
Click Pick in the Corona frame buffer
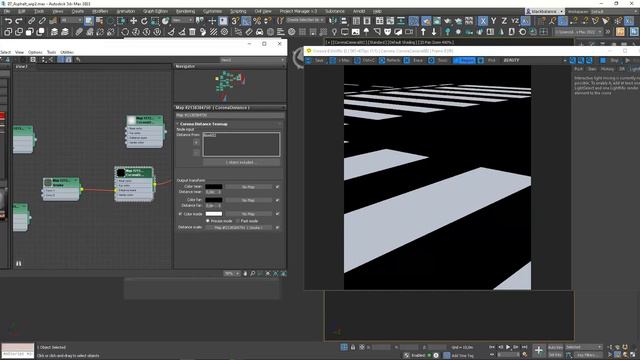[487, 60]
